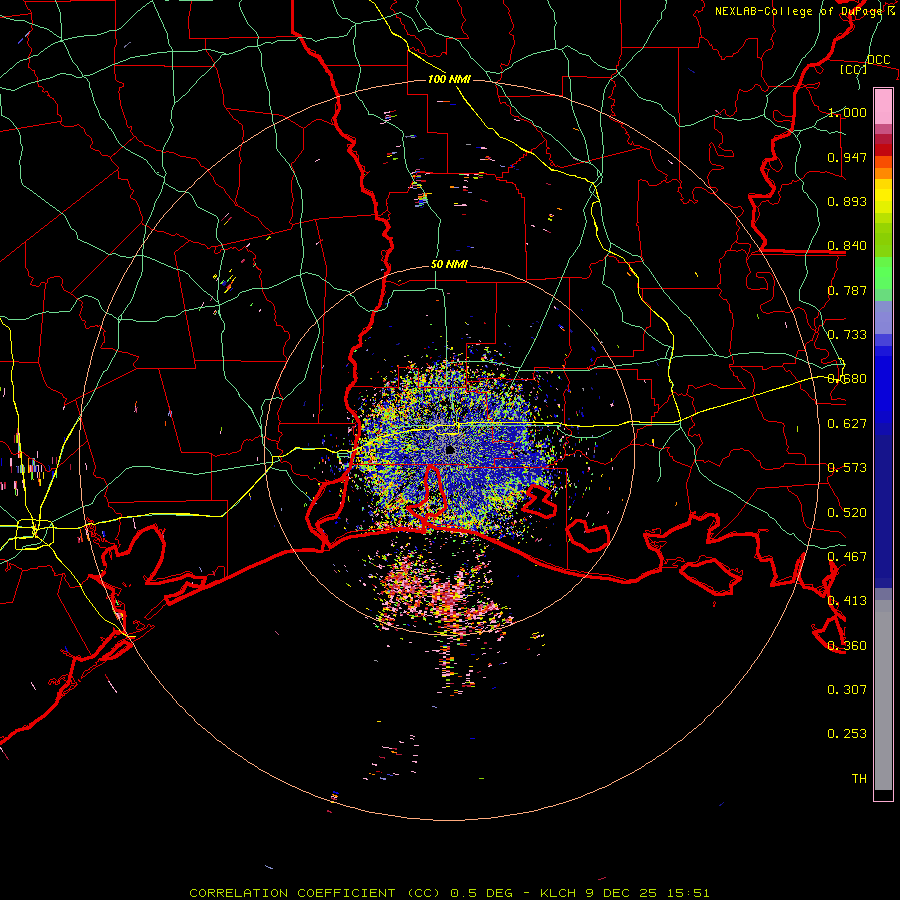
Task: Click the 100 NMI range ring label
Action: [x=449, y=79]
